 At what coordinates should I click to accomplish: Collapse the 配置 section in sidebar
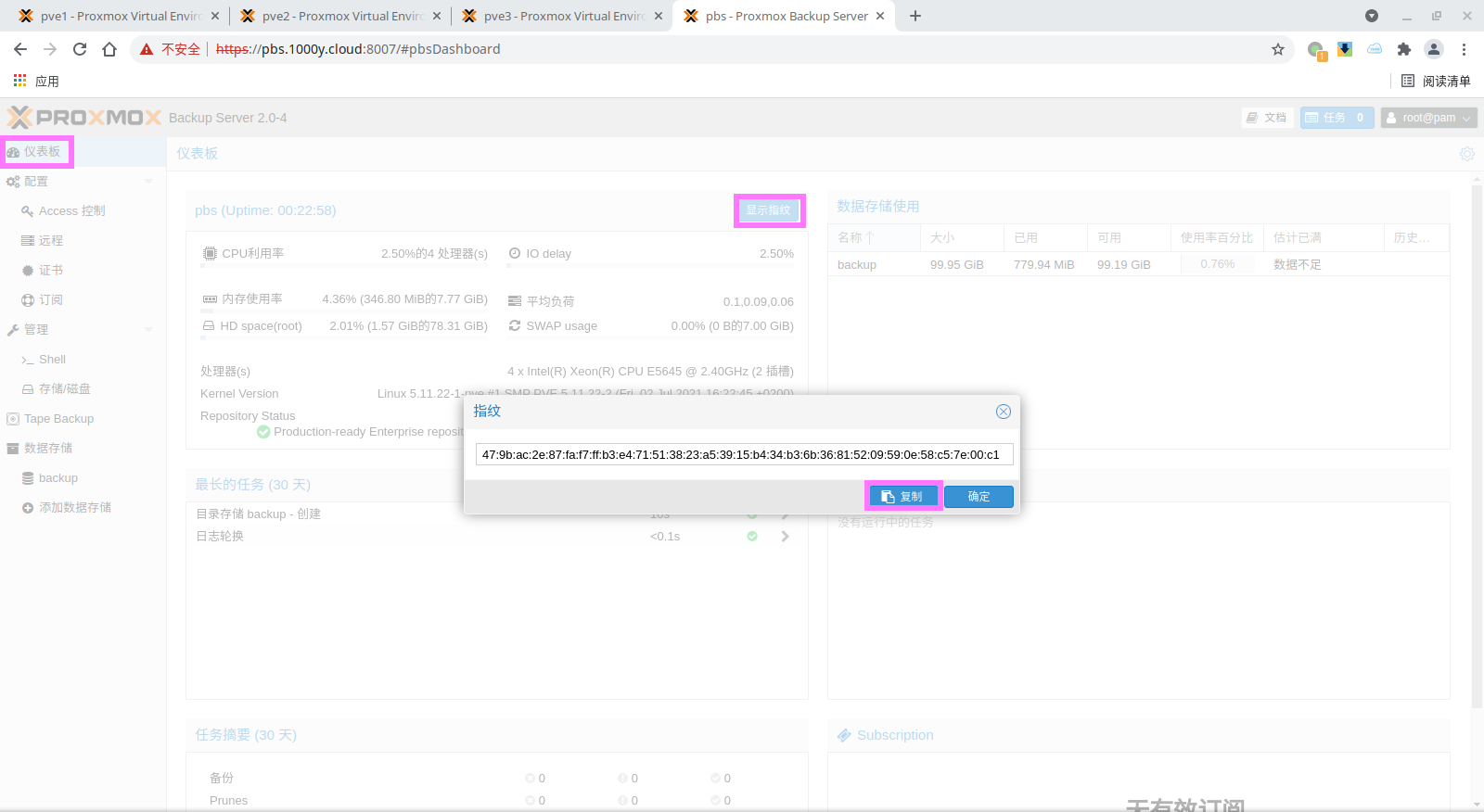(148, 182)
